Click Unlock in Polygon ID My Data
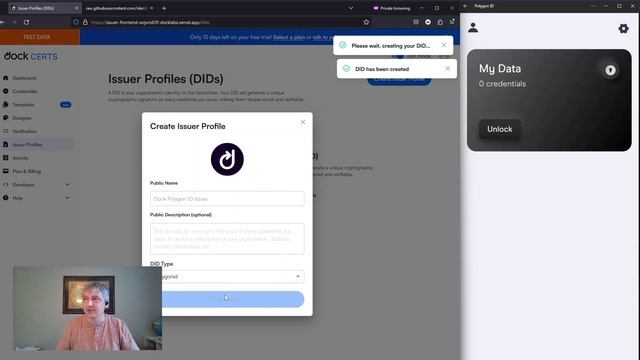 click(x=500, y=129)
